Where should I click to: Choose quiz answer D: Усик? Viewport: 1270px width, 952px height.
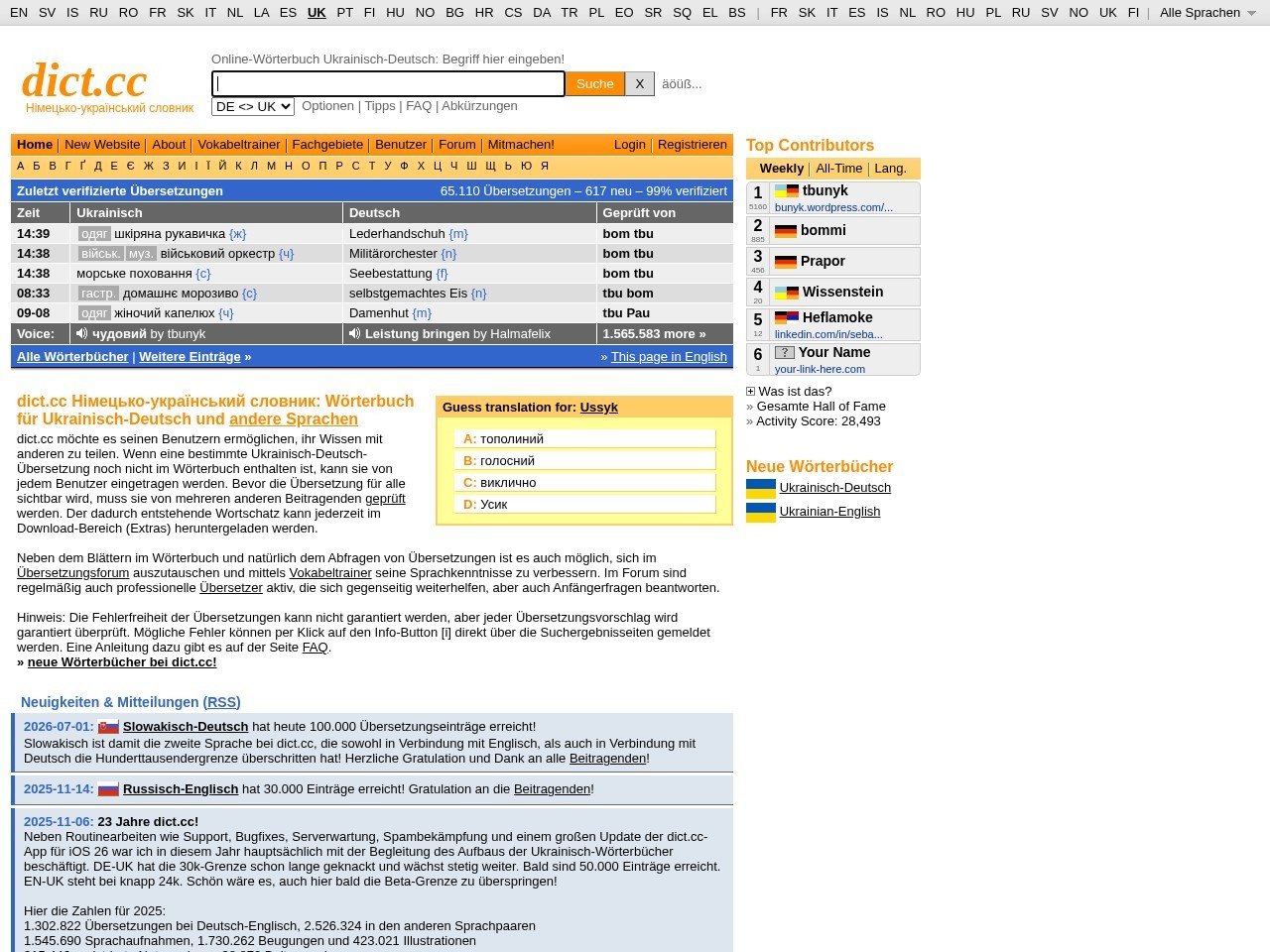[584, 505]
